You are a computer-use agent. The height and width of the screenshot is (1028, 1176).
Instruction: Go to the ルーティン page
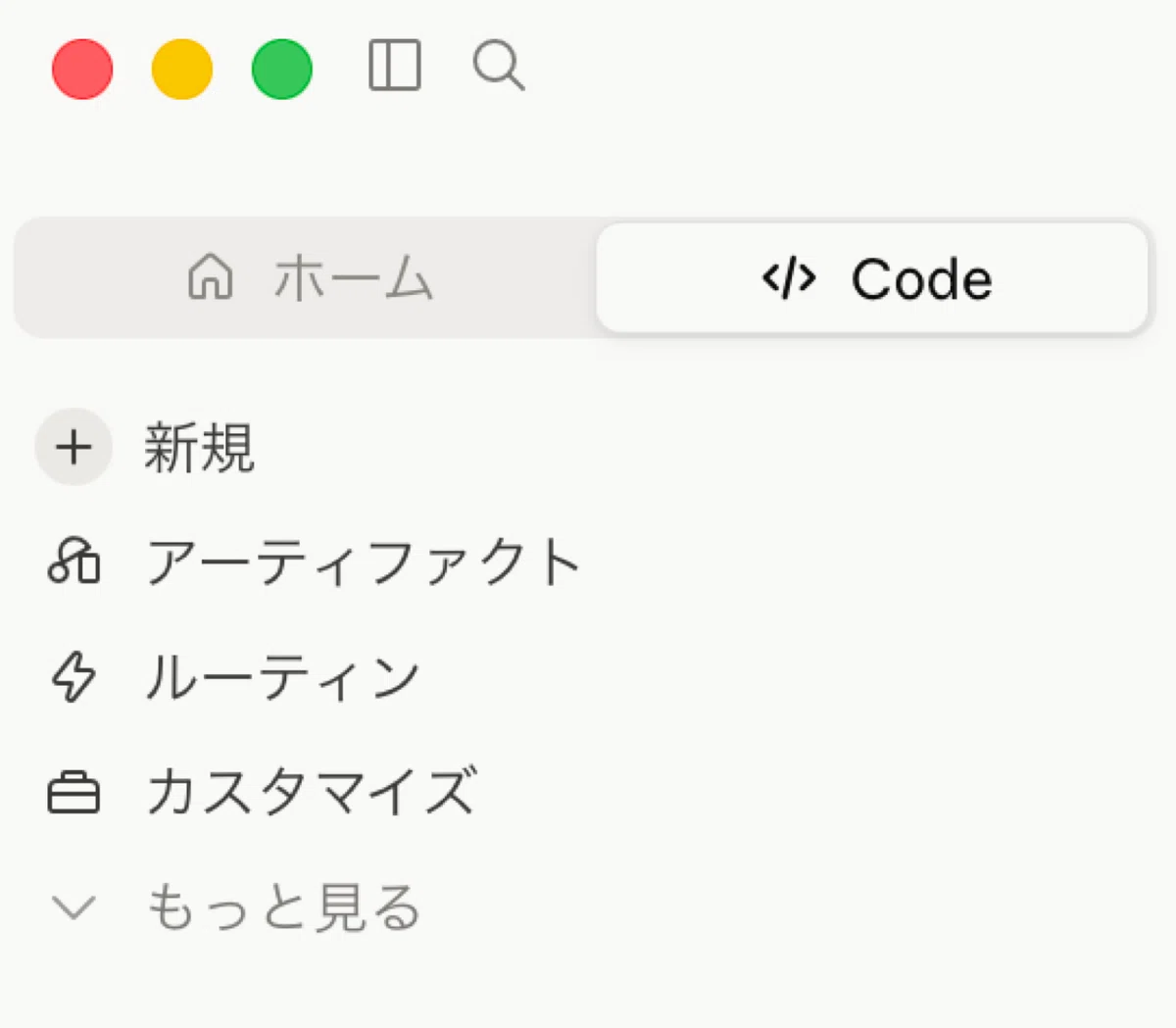[x=282, y=677]
